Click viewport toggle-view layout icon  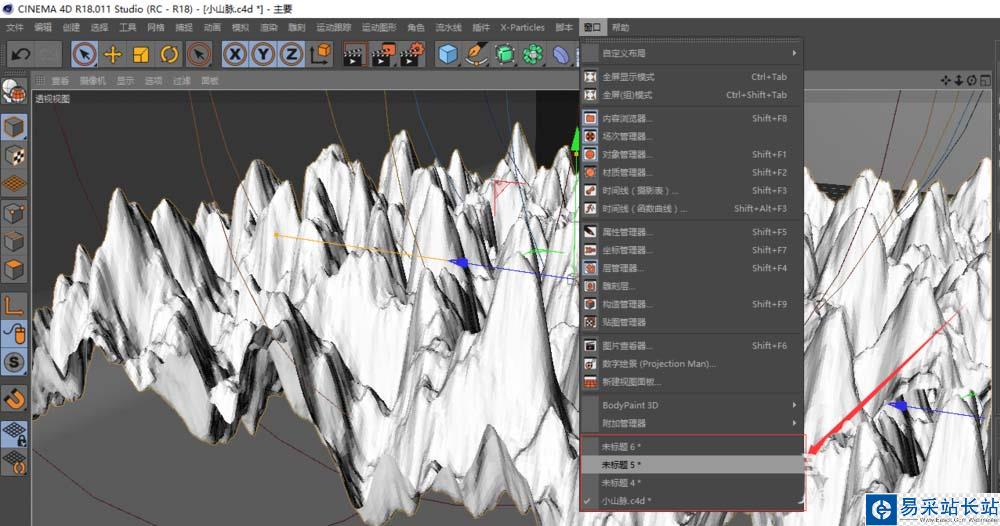point(985,80)
